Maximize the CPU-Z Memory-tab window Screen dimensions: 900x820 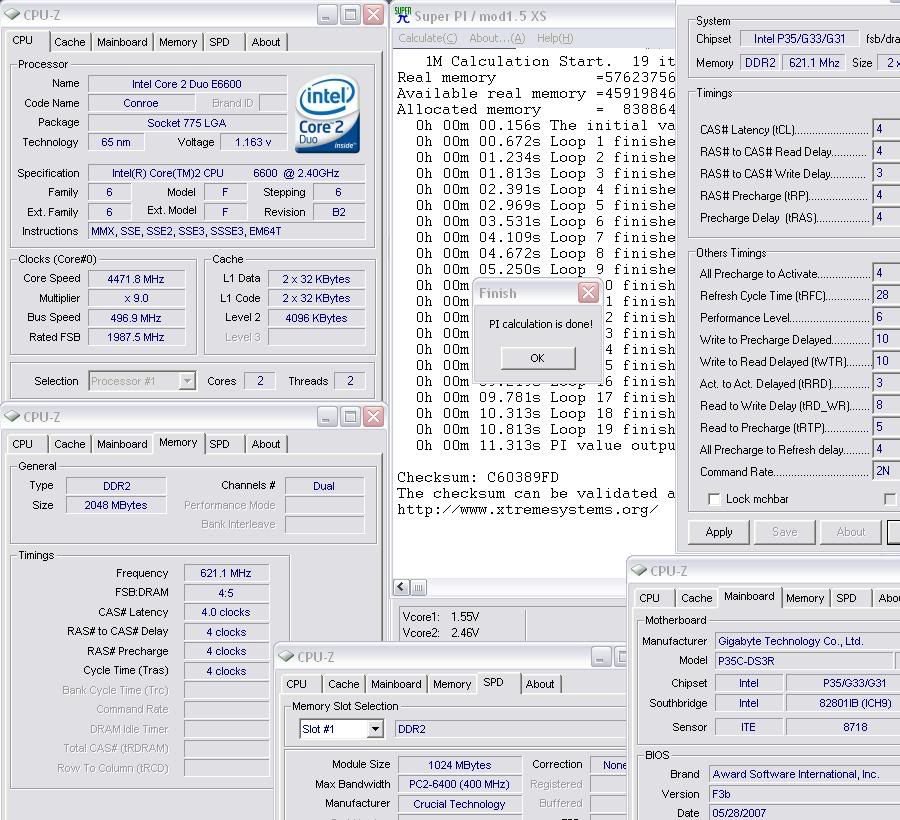350,417
